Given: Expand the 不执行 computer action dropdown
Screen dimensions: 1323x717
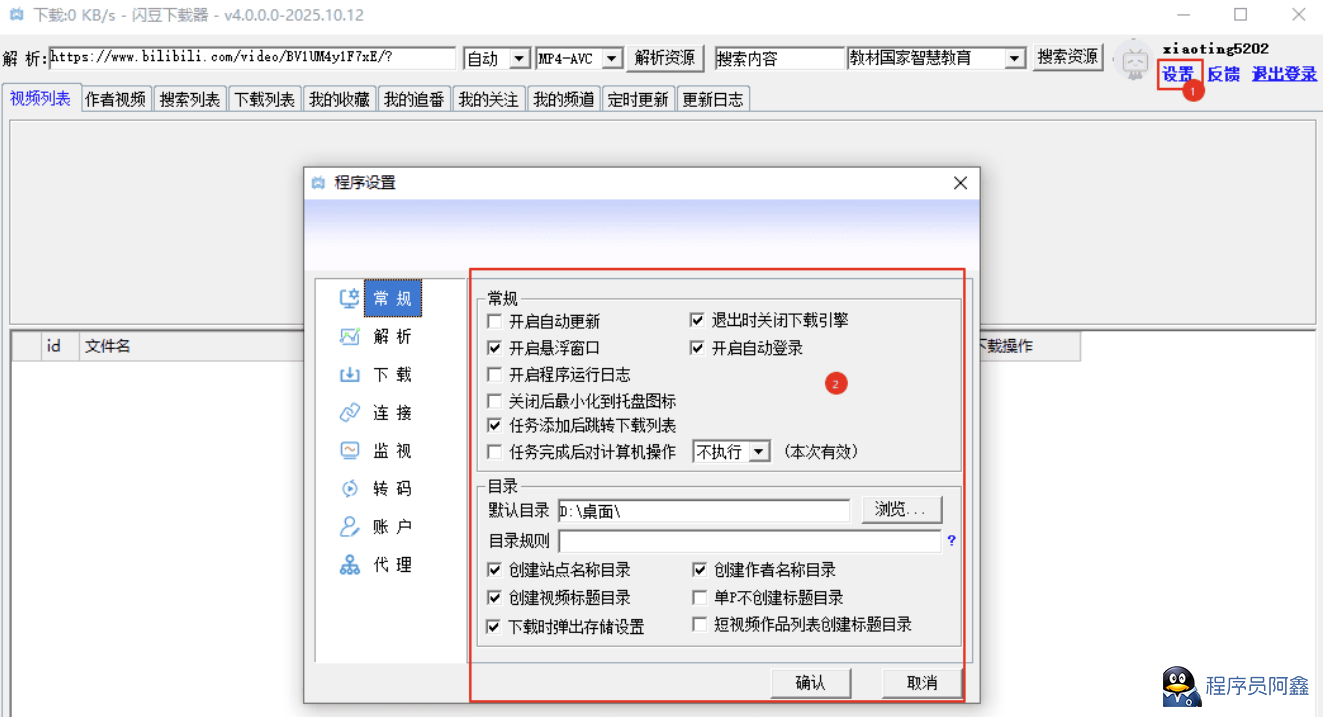Looking at the screenshot, I should (x=759, y=452).
